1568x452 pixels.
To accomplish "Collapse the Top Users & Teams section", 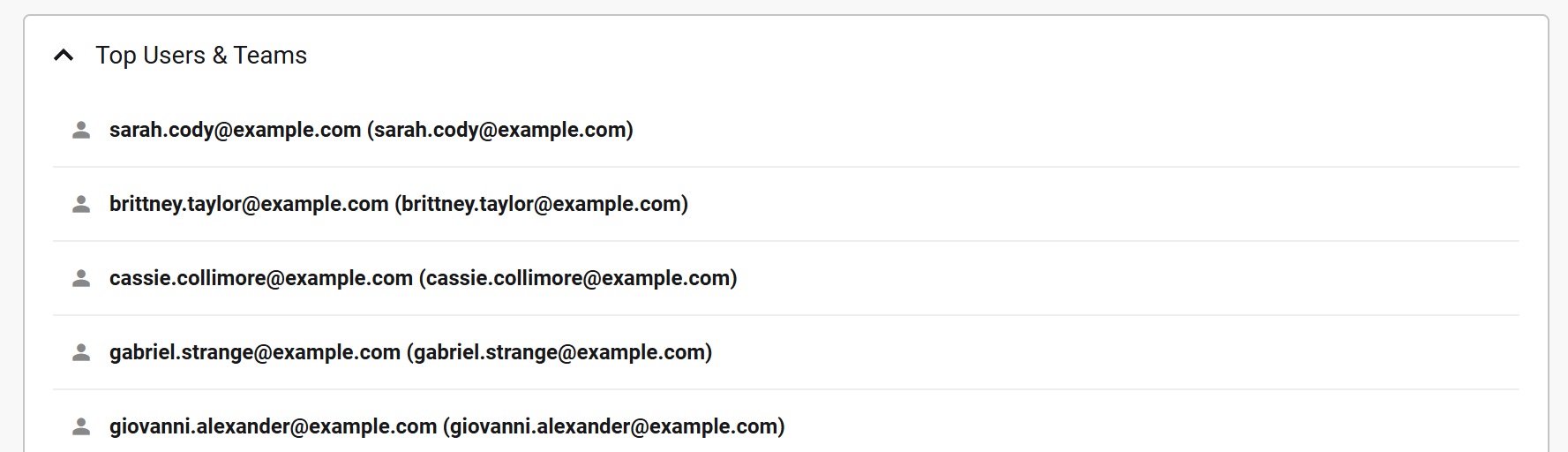I will [x=64, y=56].
